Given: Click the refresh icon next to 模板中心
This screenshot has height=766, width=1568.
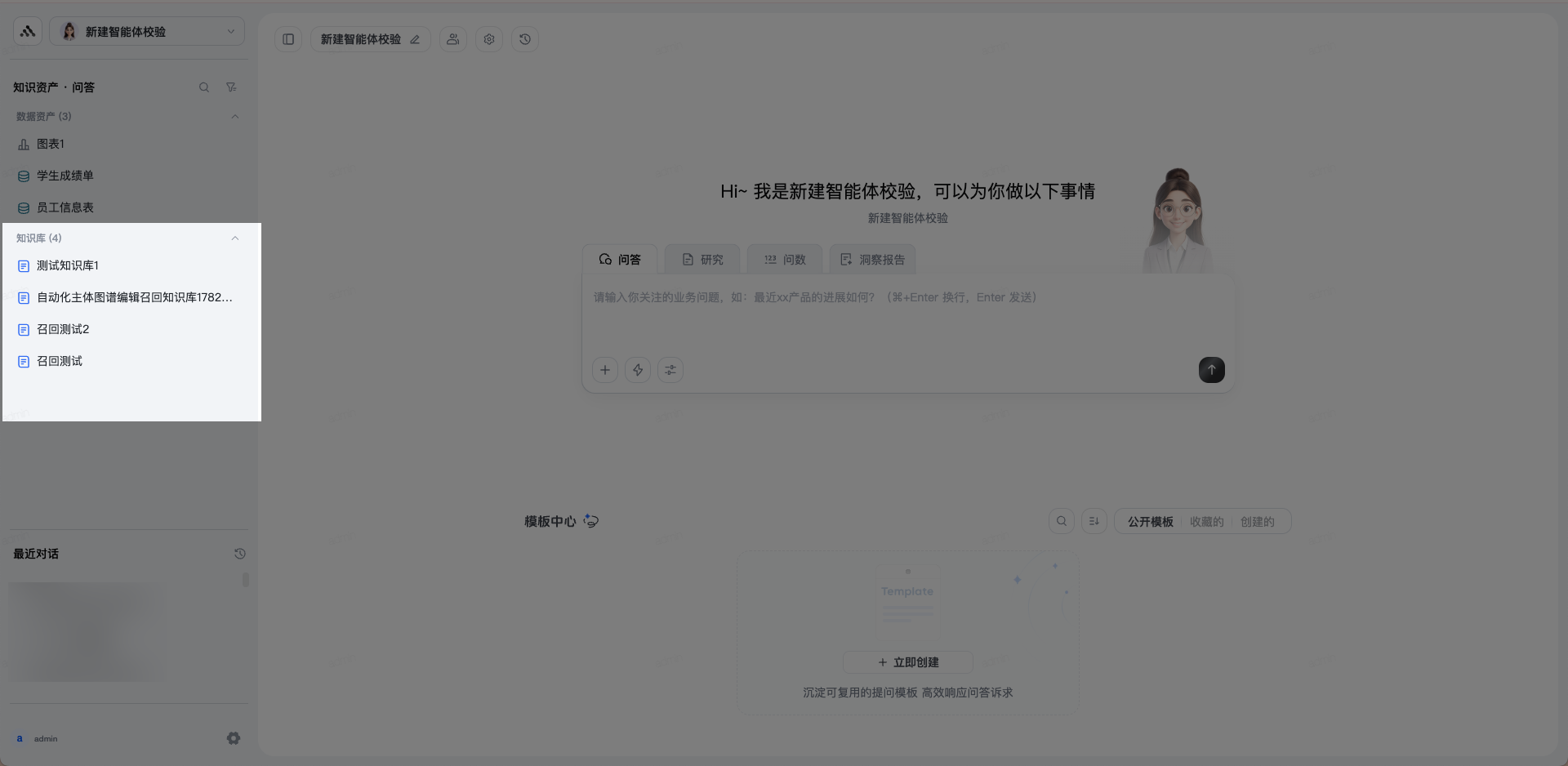Looking at the screenshot, I should 591,521.
